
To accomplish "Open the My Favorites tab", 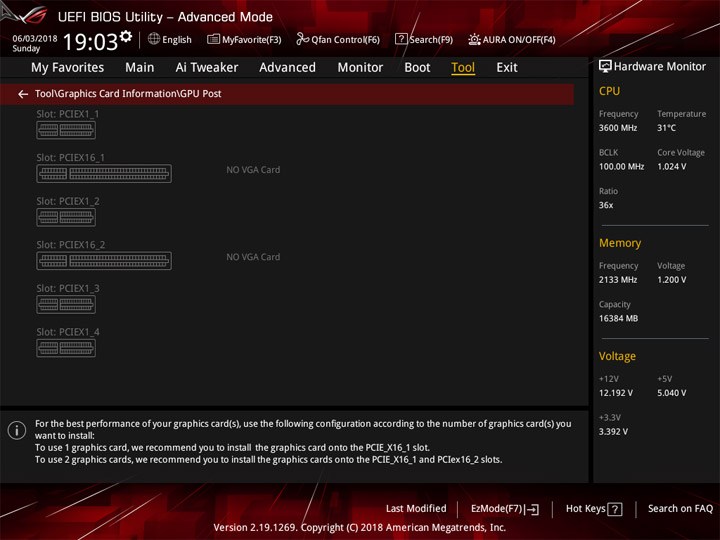I will pos(68,68).
